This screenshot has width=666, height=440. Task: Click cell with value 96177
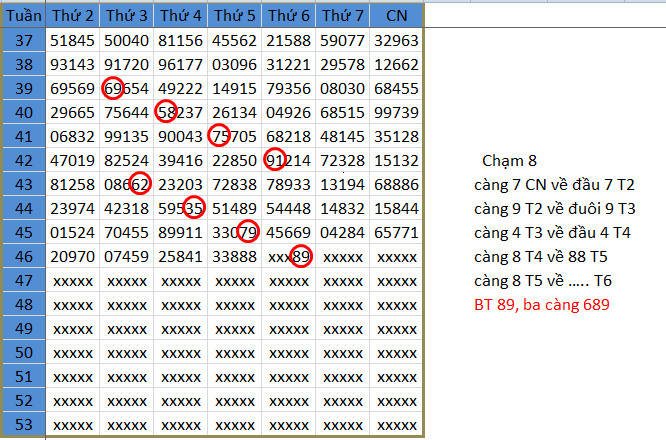(x=181, y=65)
